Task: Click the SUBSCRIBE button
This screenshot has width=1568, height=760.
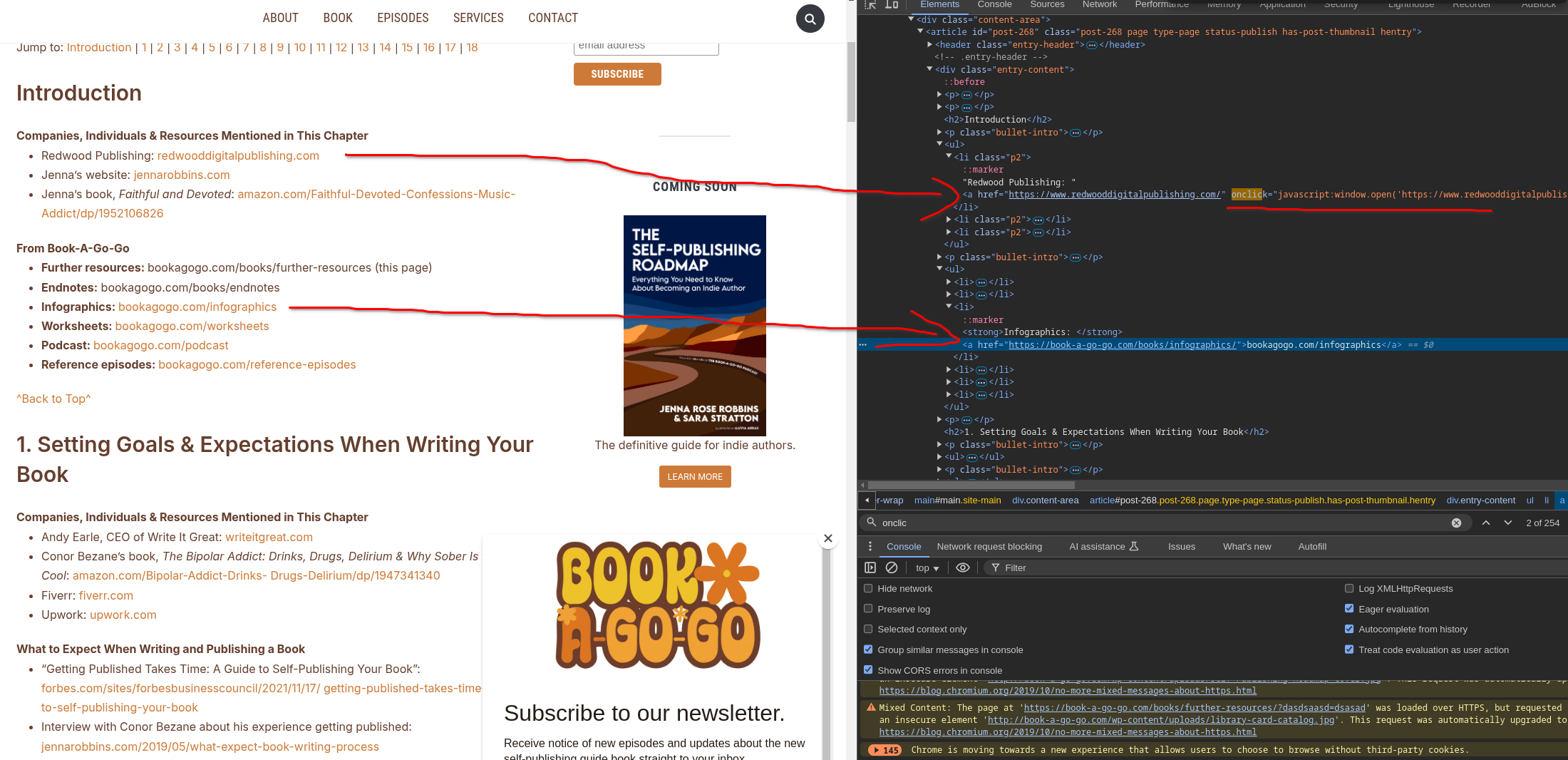Action: coord(617,74)
